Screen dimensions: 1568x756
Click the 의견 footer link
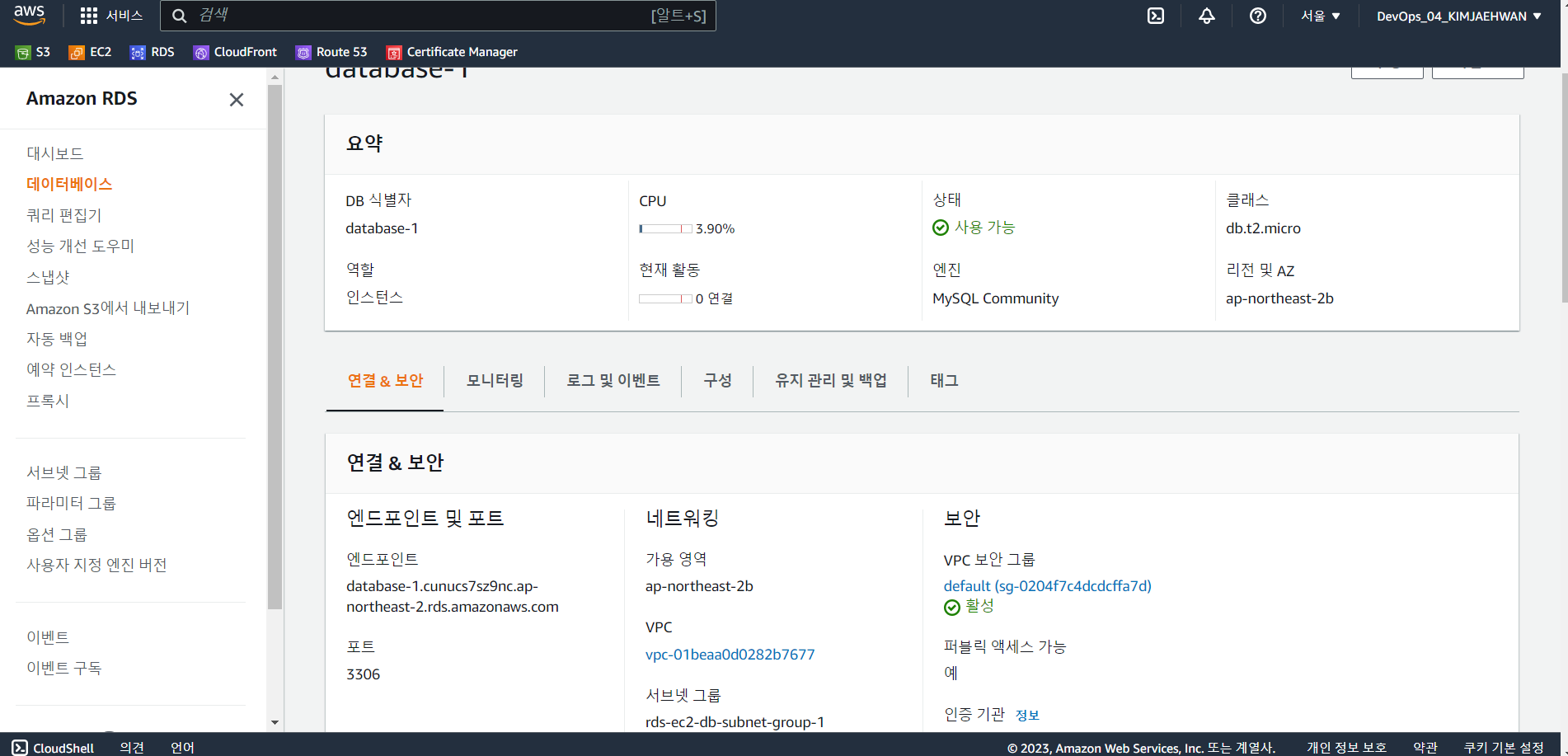pos(132,748)
